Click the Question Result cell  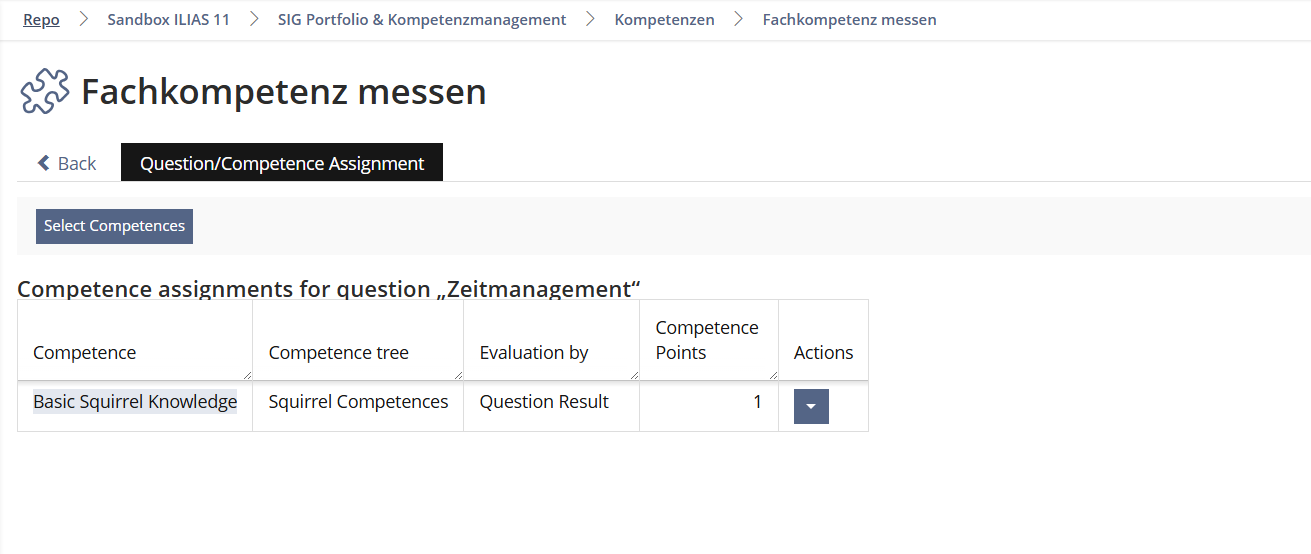(x=552, y=402)
